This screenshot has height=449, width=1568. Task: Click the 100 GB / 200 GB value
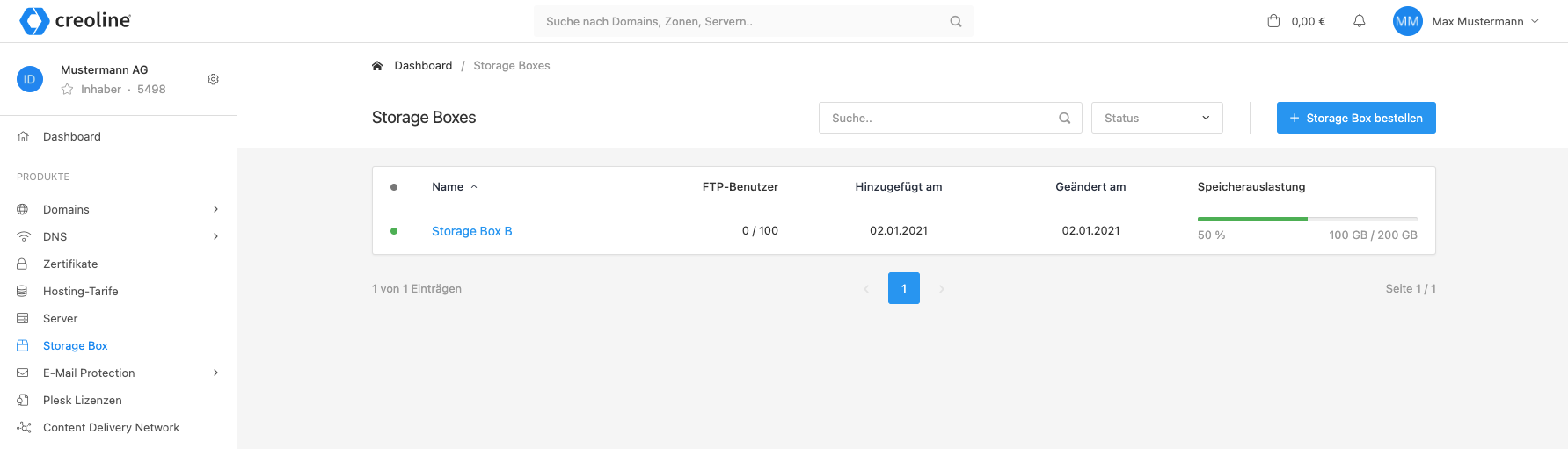1373,235
